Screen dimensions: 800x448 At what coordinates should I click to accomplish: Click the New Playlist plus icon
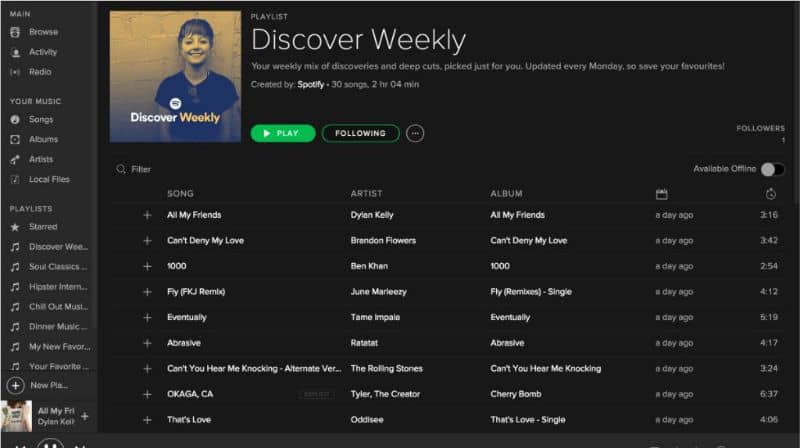pos(15,386)
